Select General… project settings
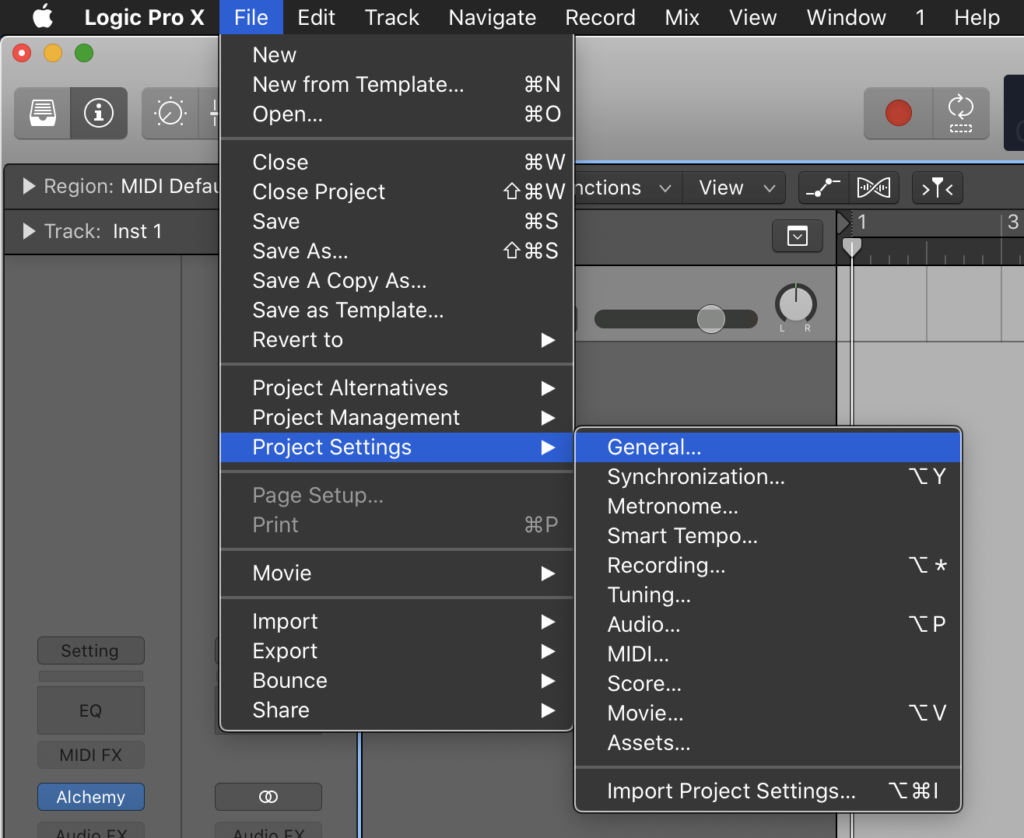This screenshot has height=838, width=1024. coord(768,447)
